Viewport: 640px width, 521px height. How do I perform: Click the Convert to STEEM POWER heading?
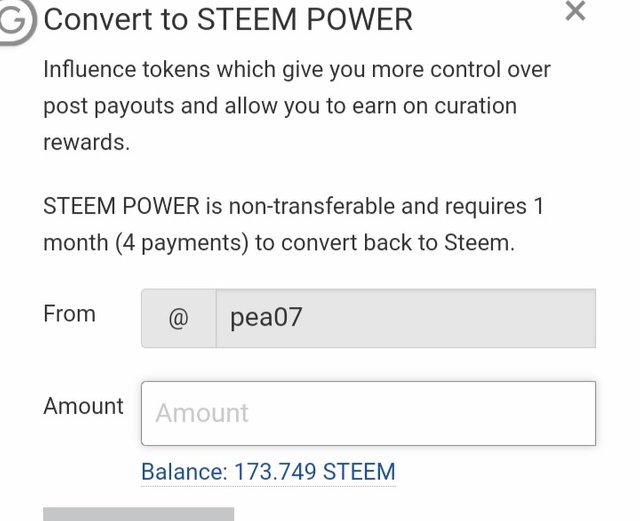tap(228, 20)
